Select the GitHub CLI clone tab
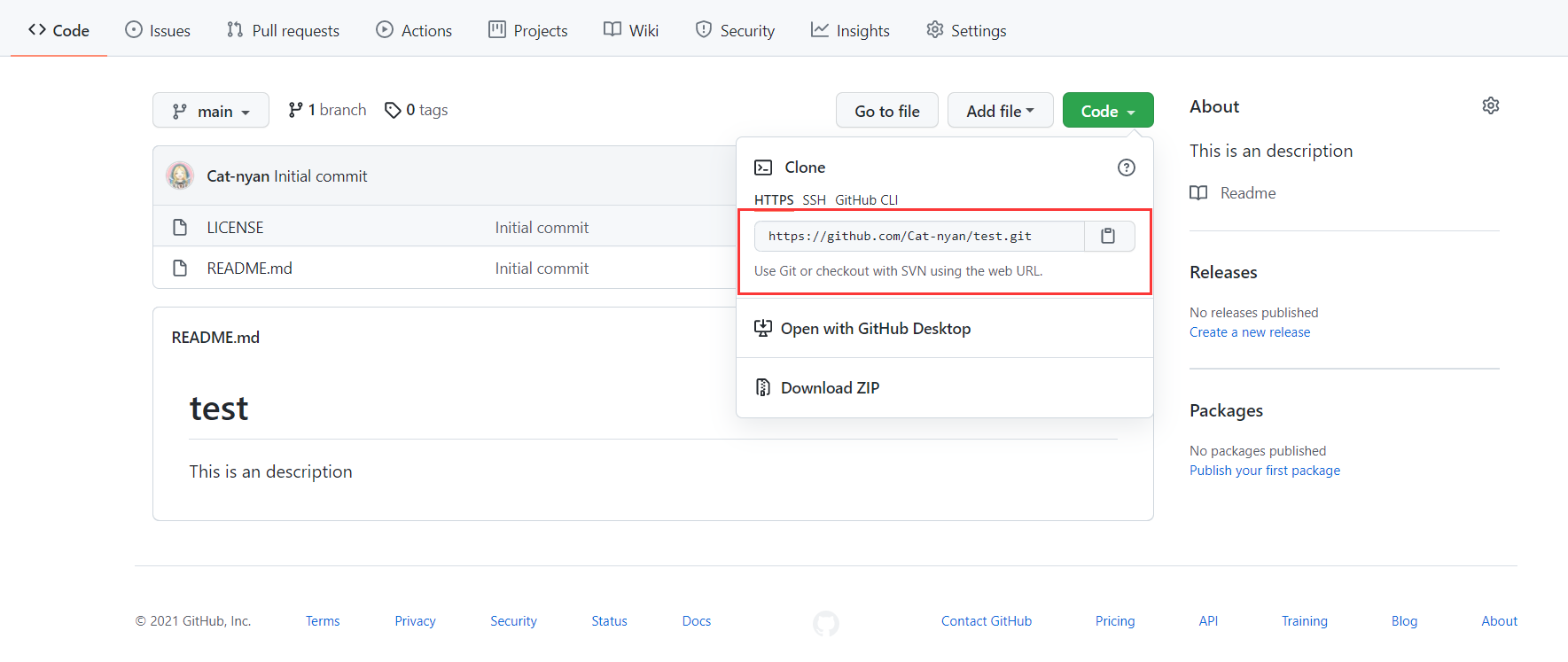The height and width of the screenshot is (662, 1568). pyautogui.click(x=866, y=200)
